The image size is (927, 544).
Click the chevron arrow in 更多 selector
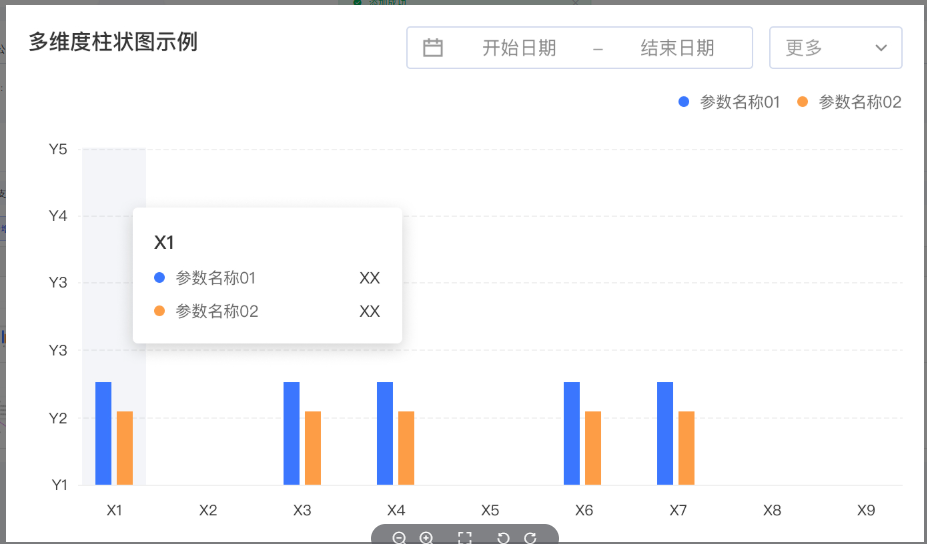tap(881, 48)
